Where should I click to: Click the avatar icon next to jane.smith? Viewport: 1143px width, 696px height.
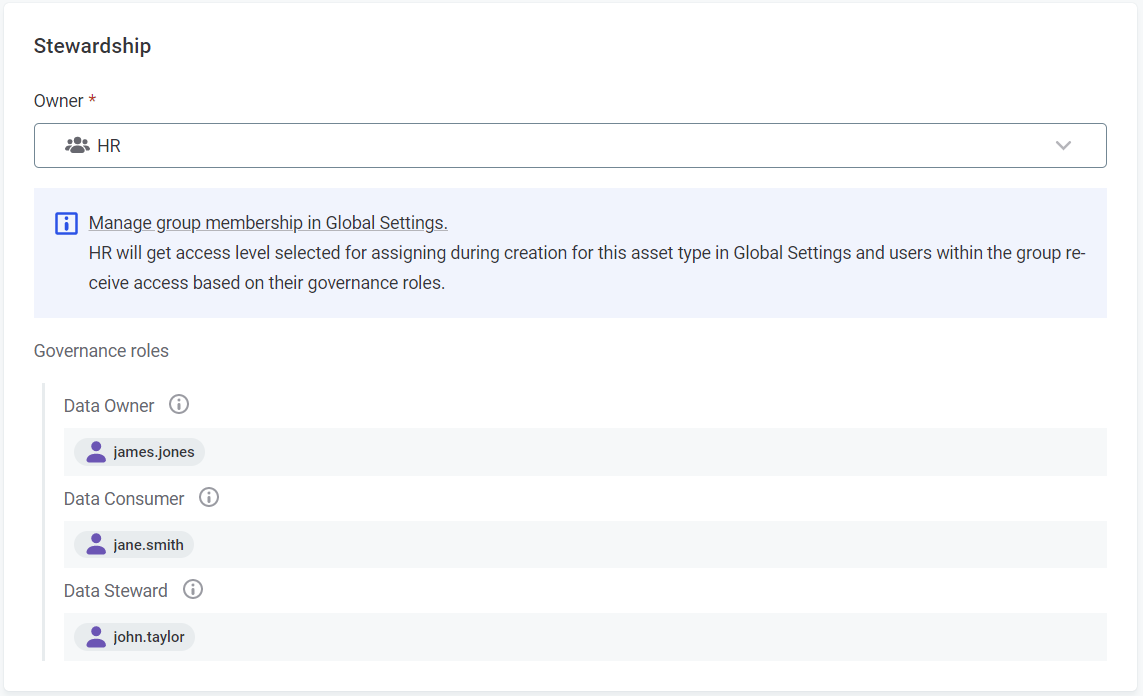pyautogui.click(x=96, y=544)
